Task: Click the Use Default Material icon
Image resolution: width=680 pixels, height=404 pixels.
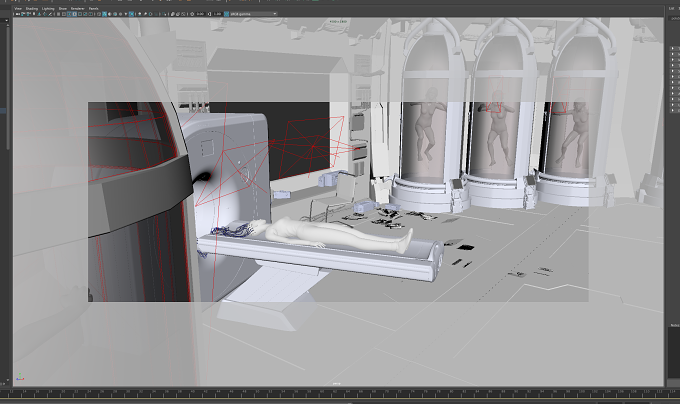Action: click(109, 14)
